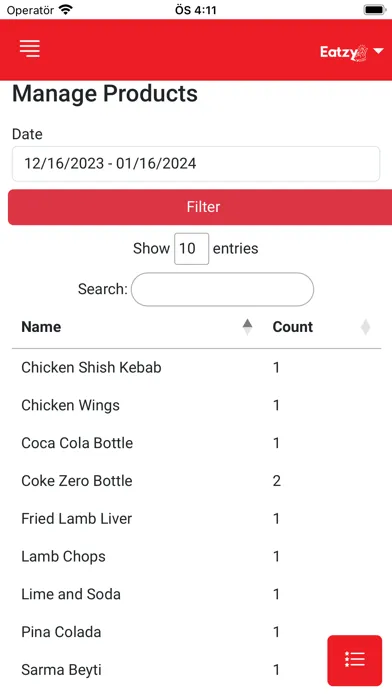Click the Name column header
The height and width of the screenshot is (696, 392).
point(41,327)
